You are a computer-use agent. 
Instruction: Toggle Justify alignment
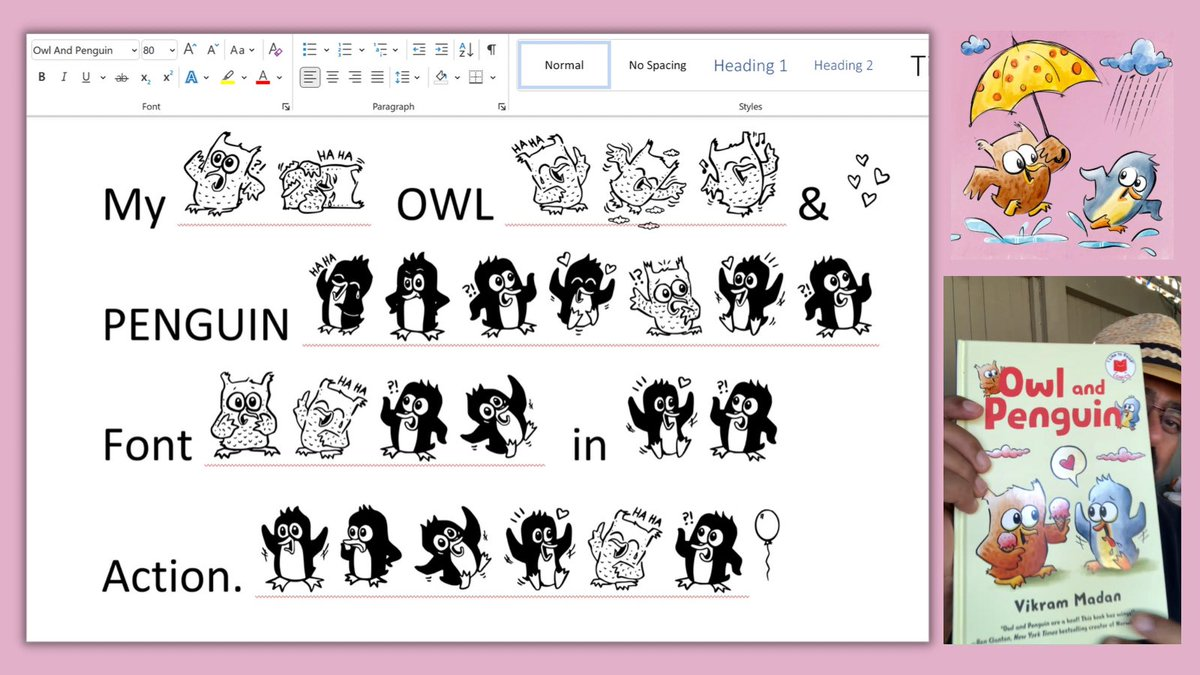[377, 77]
